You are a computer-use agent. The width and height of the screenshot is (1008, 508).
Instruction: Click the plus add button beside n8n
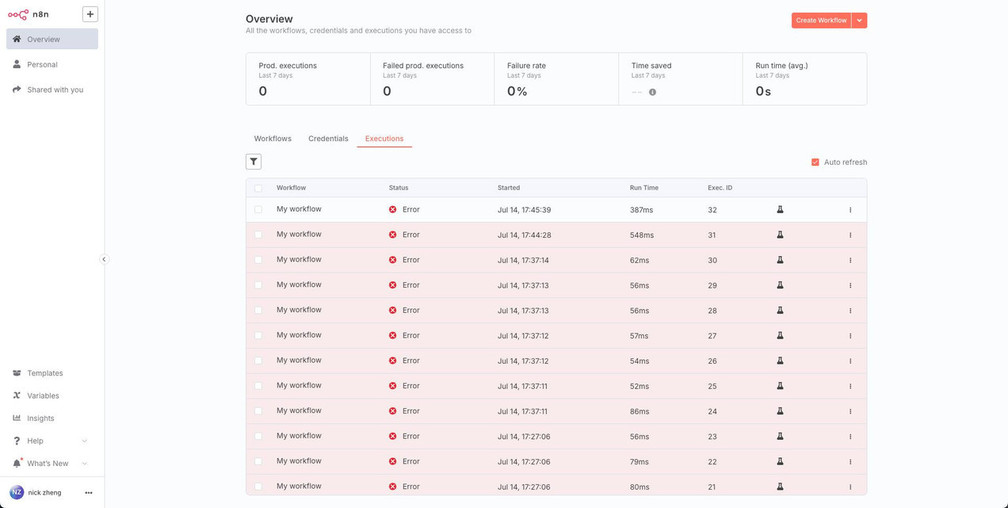coord(90,14)
